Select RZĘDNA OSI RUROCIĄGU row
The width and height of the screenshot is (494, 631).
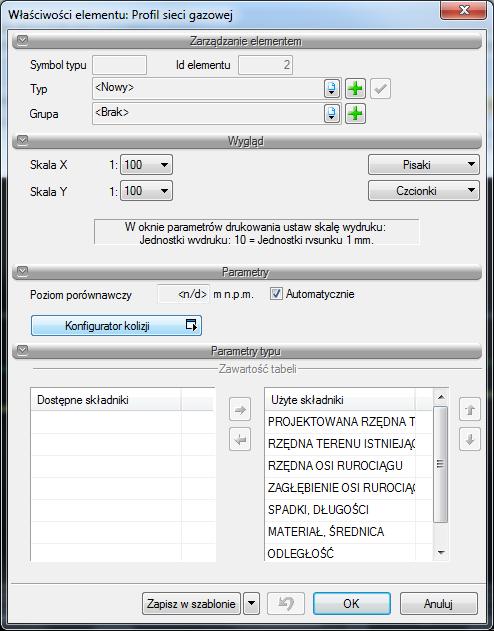[x=348, y=466]
